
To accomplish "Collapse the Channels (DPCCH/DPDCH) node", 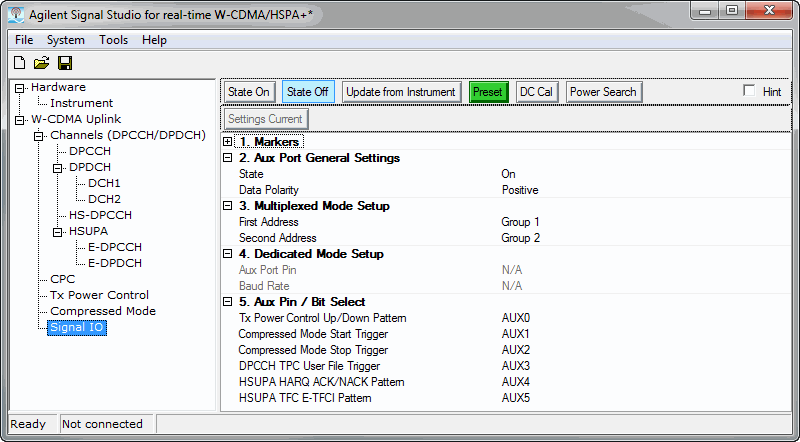I will (39, 136).
